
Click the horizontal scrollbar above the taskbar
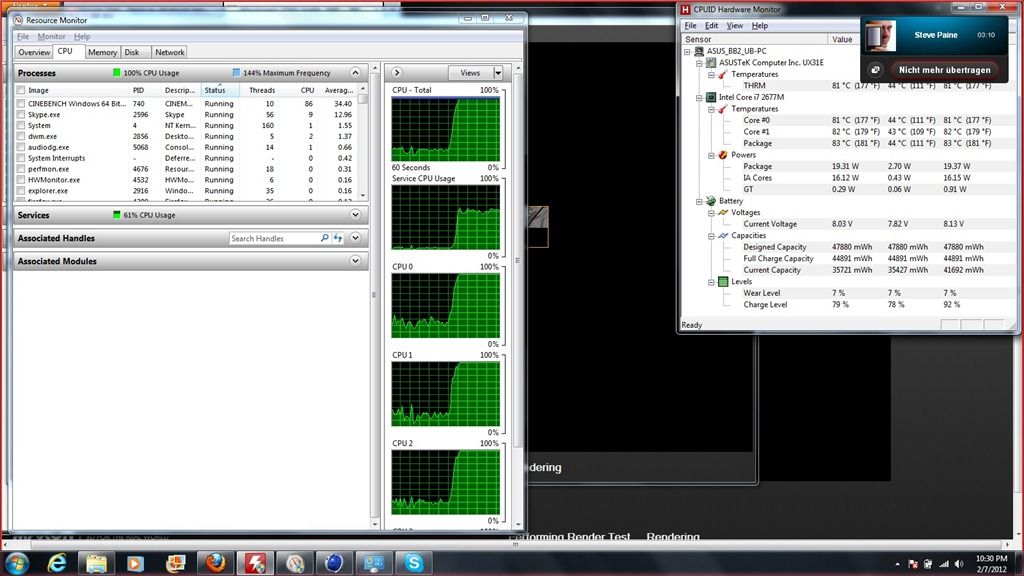(515, 544)
